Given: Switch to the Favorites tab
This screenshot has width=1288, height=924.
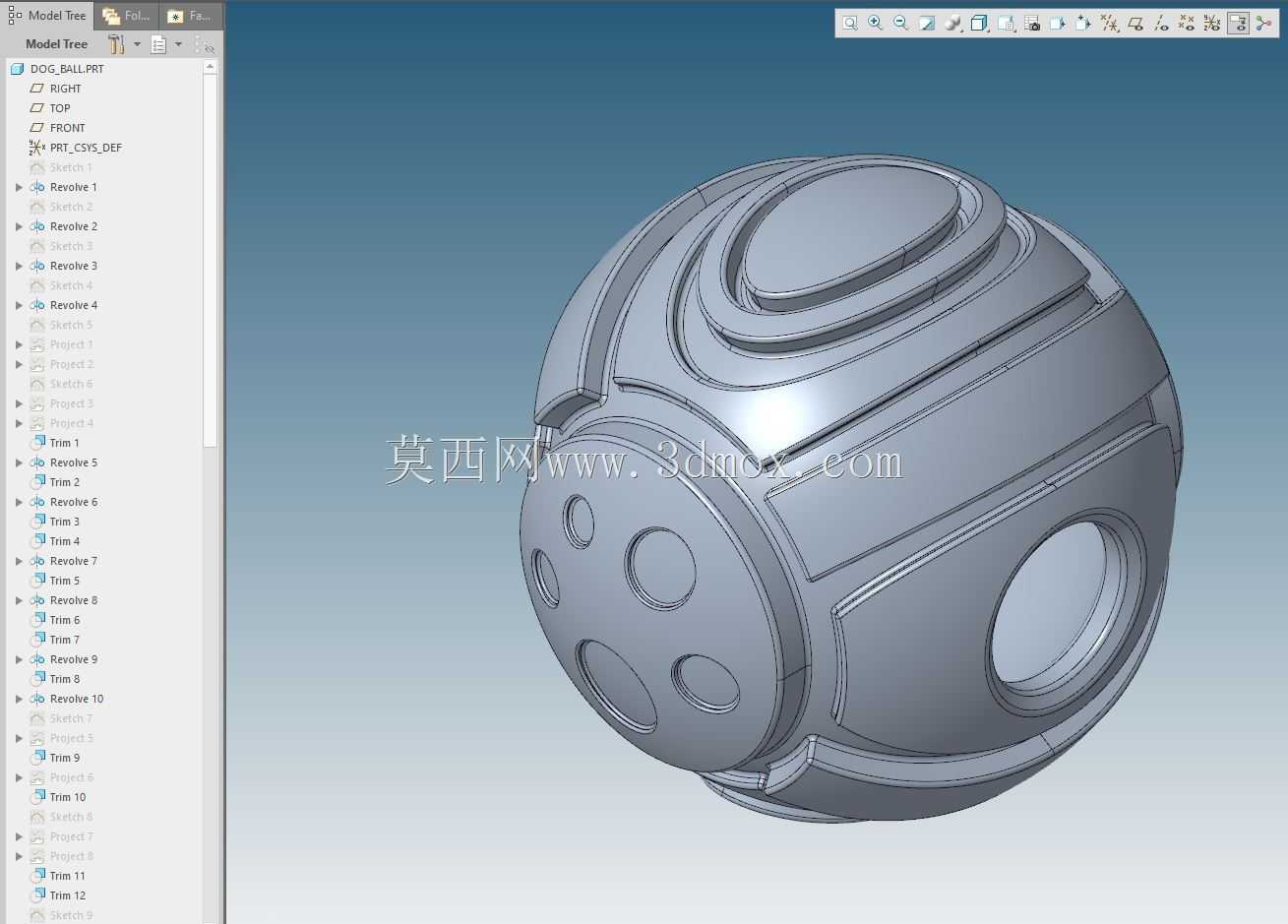Looking at the screenshot, I should (190, 16).
